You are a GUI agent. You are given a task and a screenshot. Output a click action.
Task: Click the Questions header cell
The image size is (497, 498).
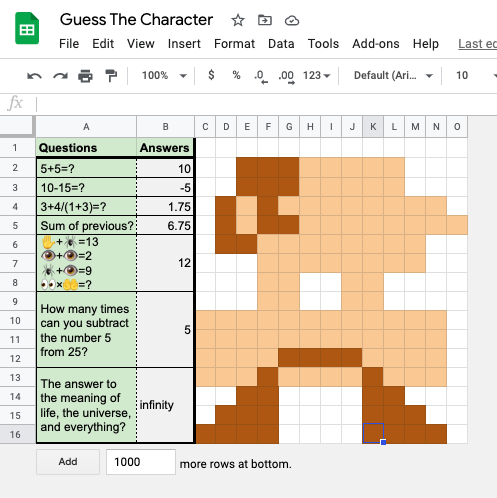(86, 148)
